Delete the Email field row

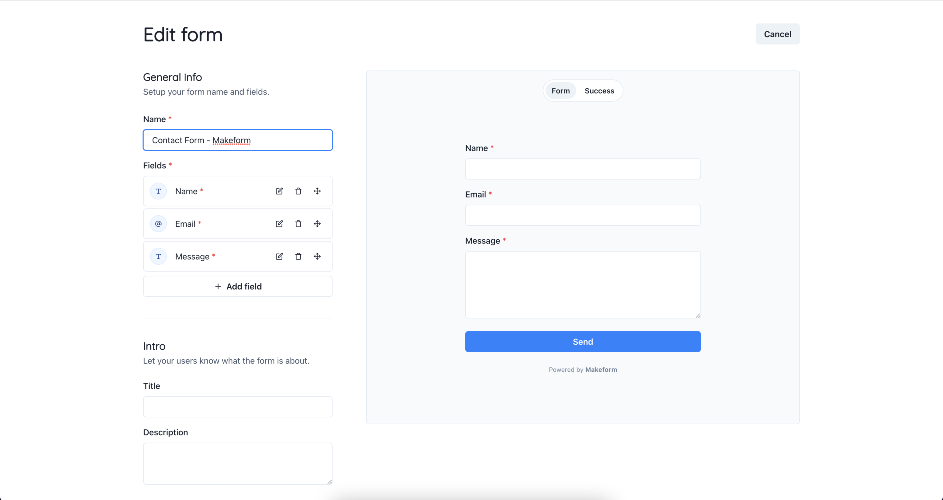pos(298,224)
